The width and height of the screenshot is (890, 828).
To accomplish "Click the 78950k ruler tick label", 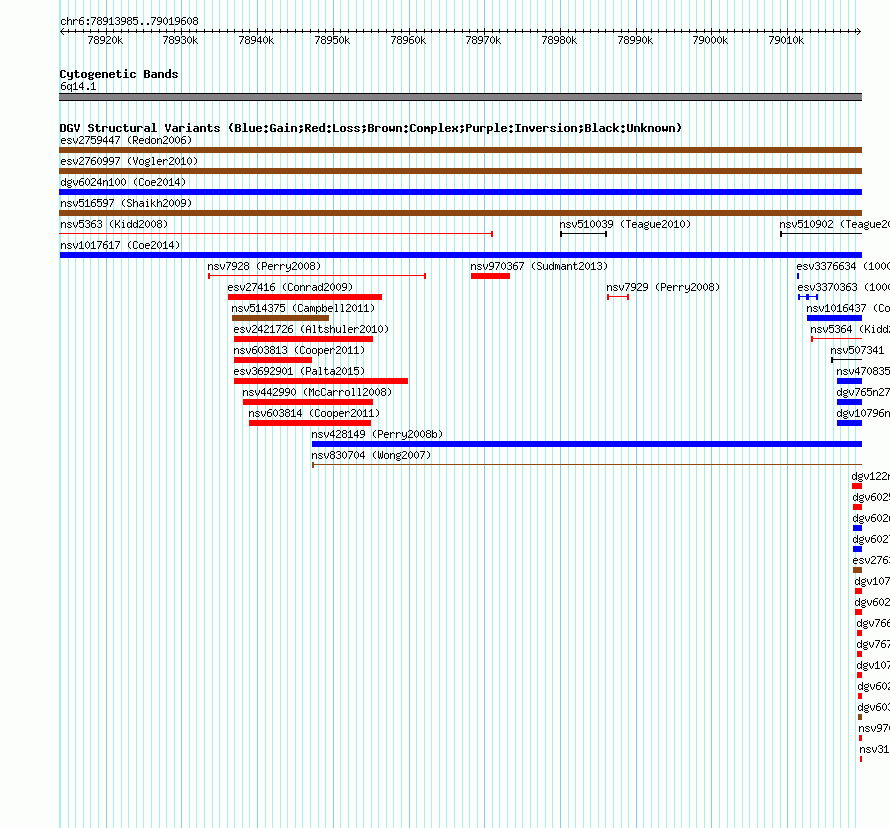I will tap(332, 40).
